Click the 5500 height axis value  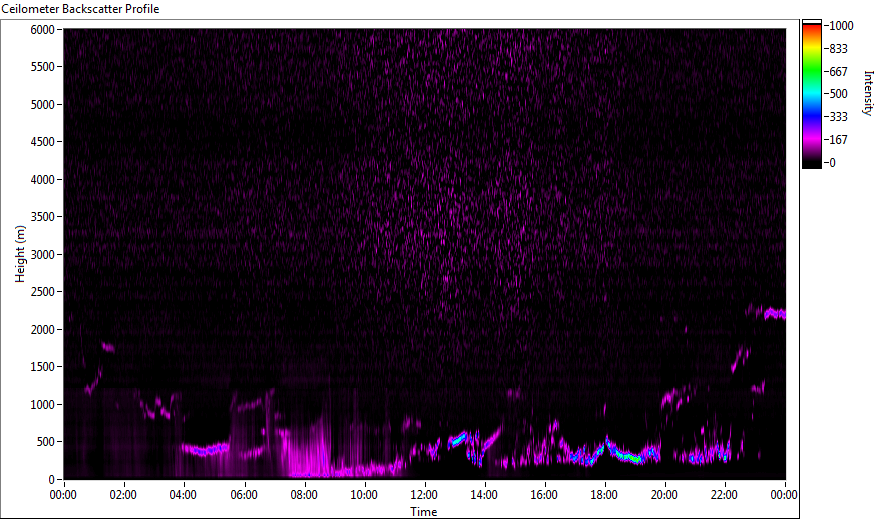coord(43,67)
